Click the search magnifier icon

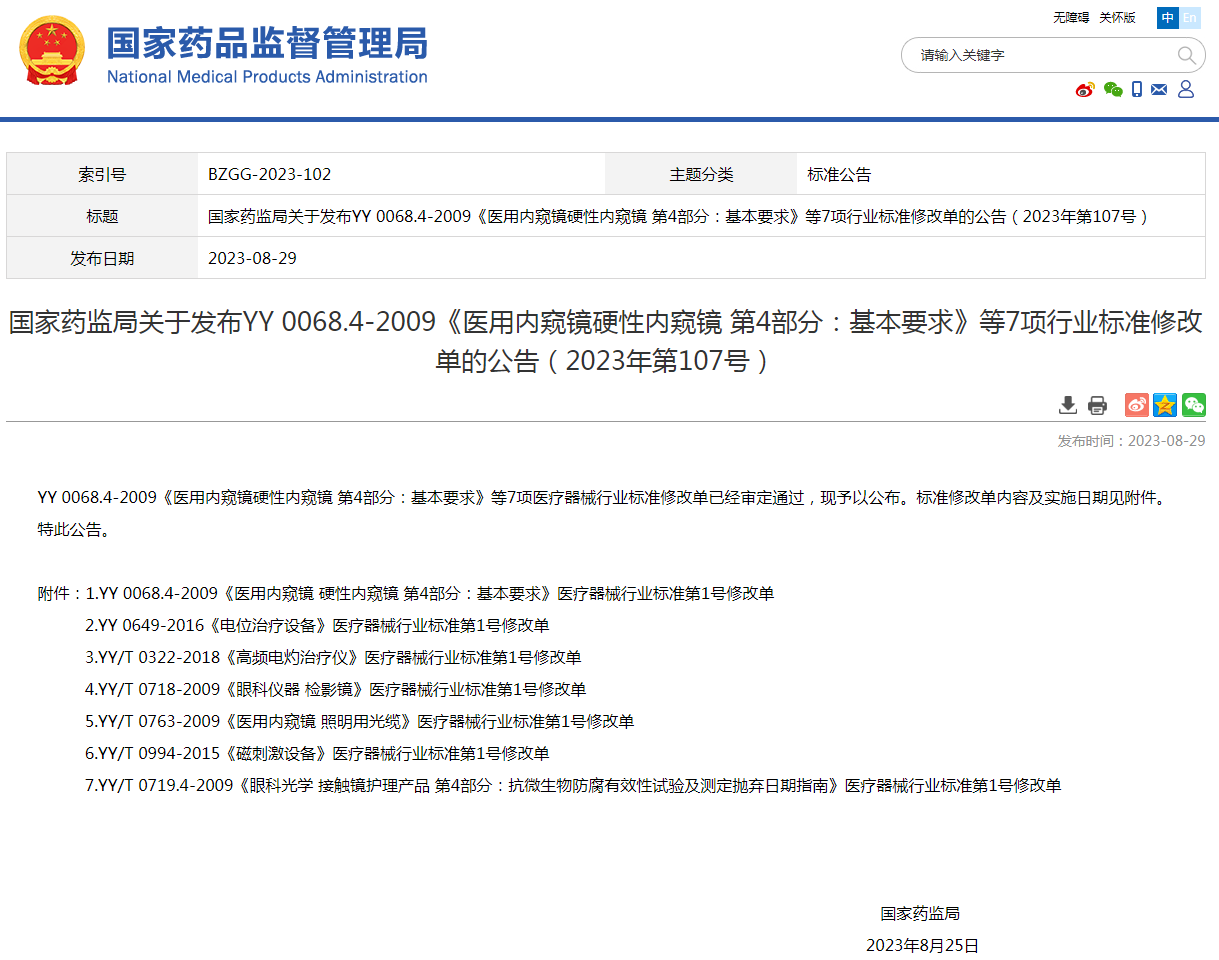1186,56
